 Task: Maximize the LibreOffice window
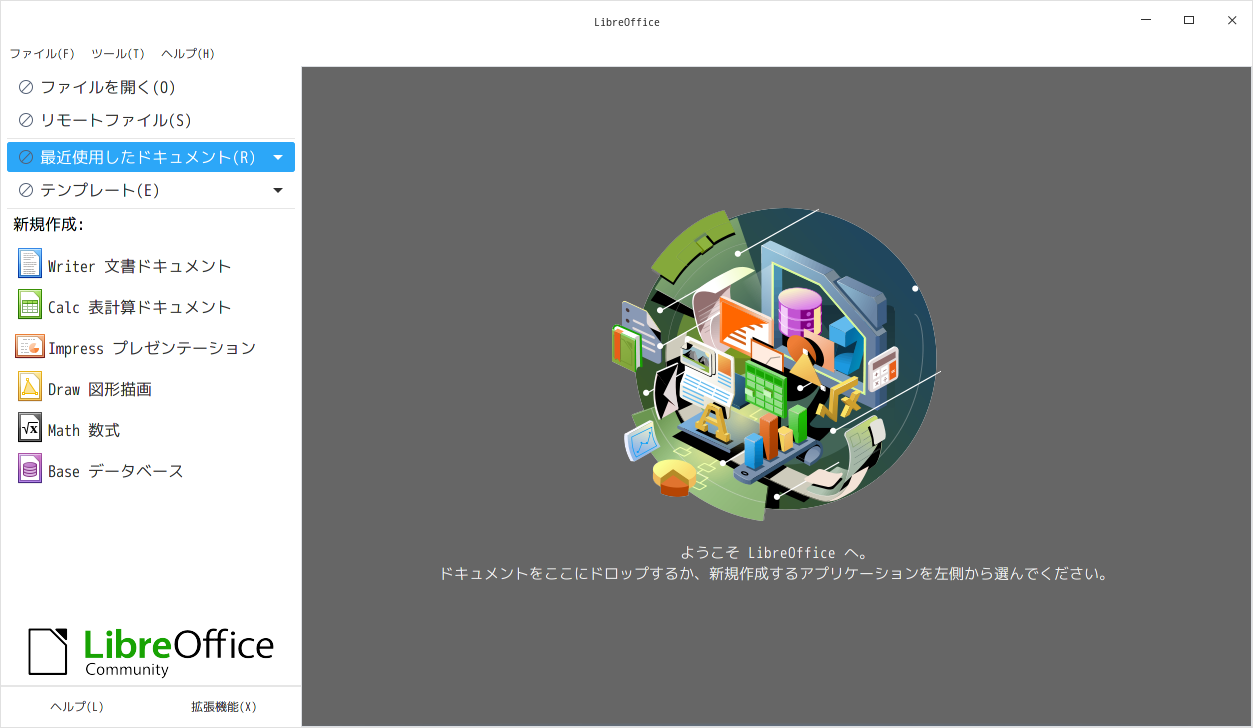pyautogui.click(x=1189, y=20)
